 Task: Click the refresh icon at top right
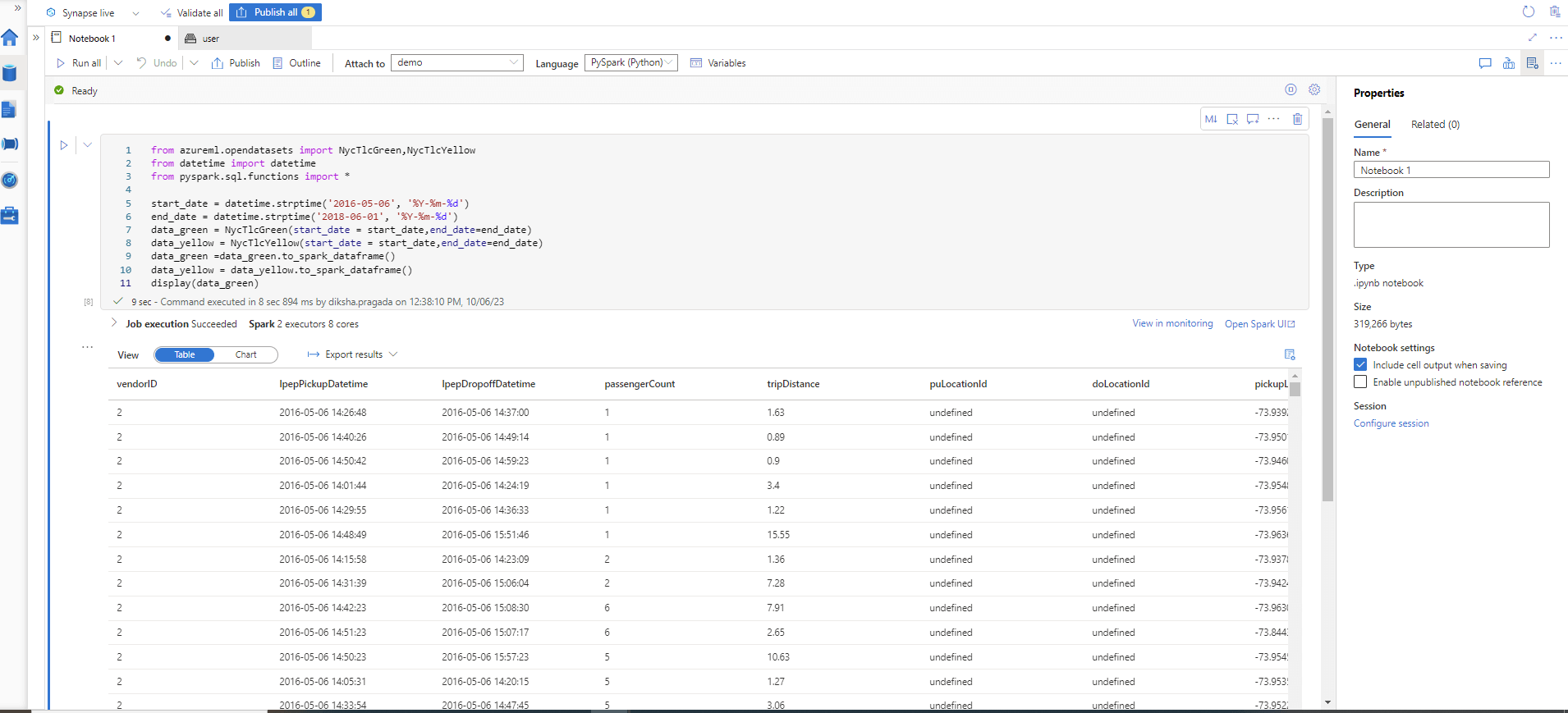coord(1528,11)
